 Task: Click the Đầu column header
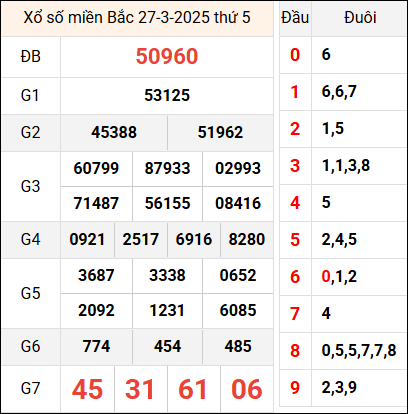[x=295, y=18]
